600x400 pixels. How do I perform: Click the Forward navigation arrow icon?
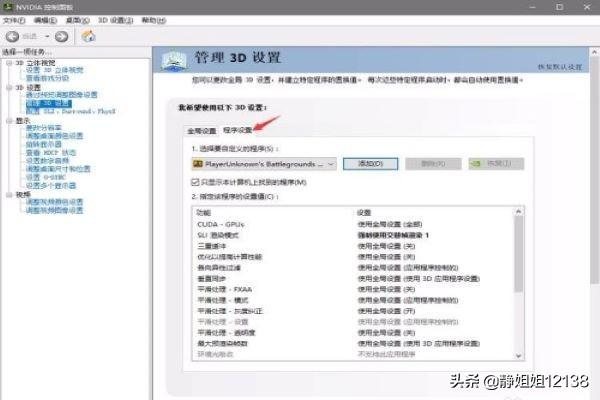62,36
